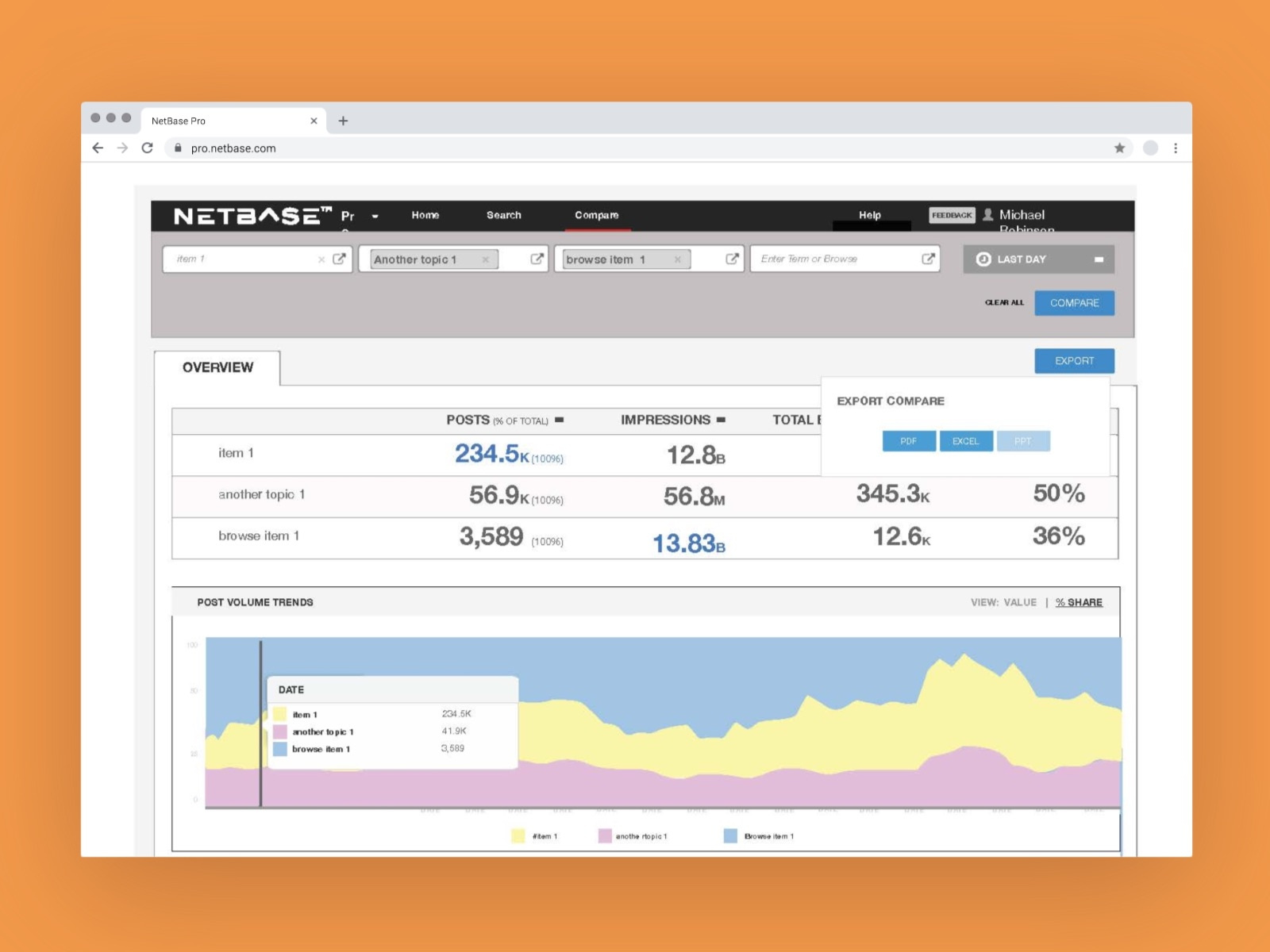Switch to the OVERVIEW tab
The height and width of the screenshot is (952, 1270).
pos(217,367)
